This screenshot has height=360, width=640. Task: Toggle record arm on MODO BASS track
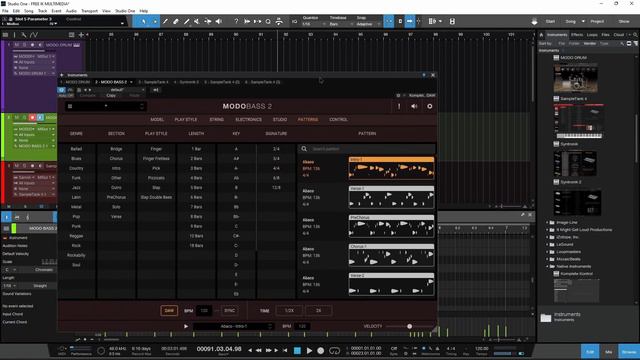[32, 118]
